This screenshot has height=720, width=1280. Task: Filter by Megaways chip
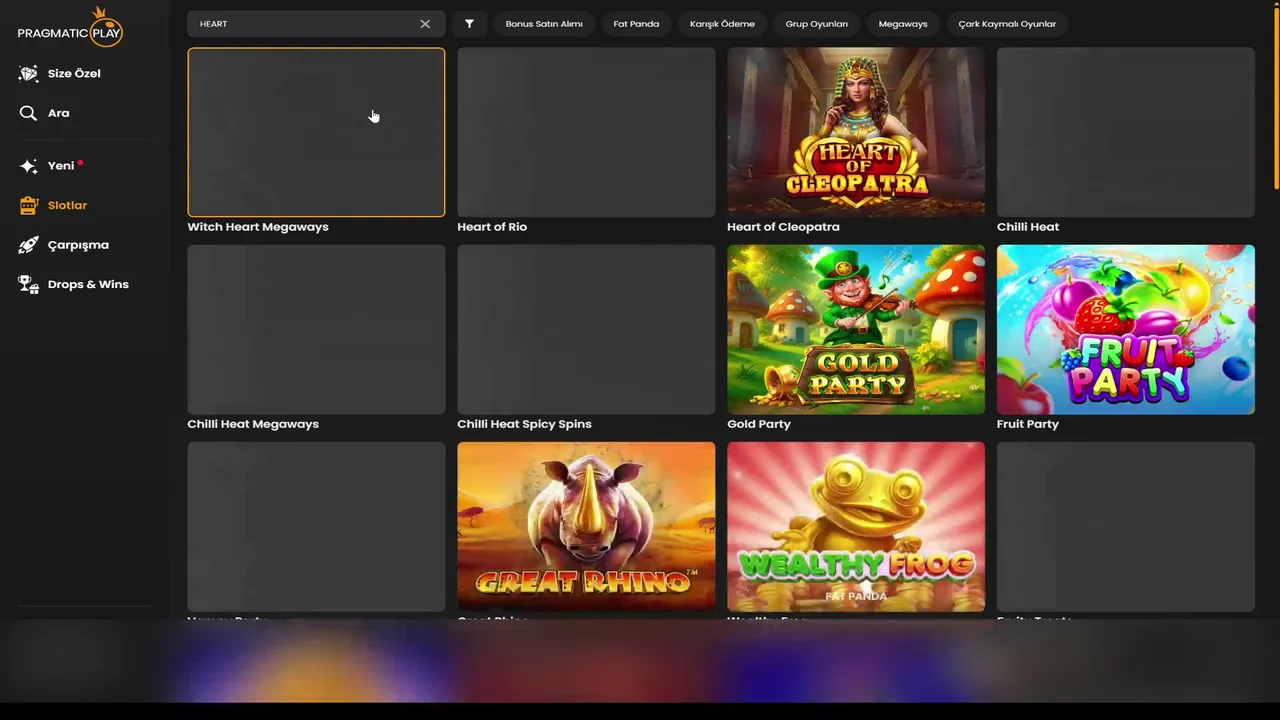click(x=903, y=24)
